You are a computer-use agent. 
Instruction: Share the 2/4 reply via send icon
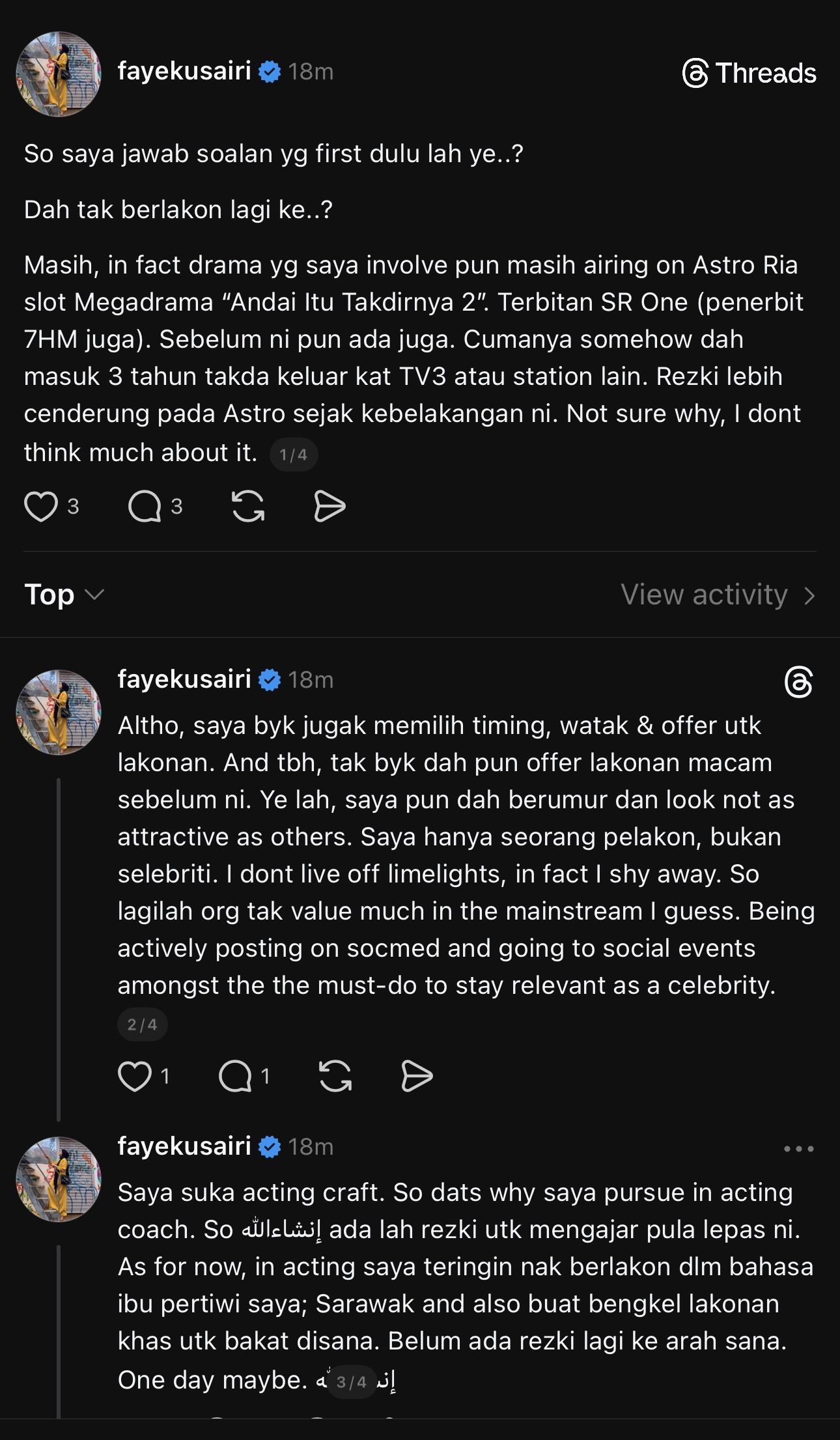tap(417, 1076)
